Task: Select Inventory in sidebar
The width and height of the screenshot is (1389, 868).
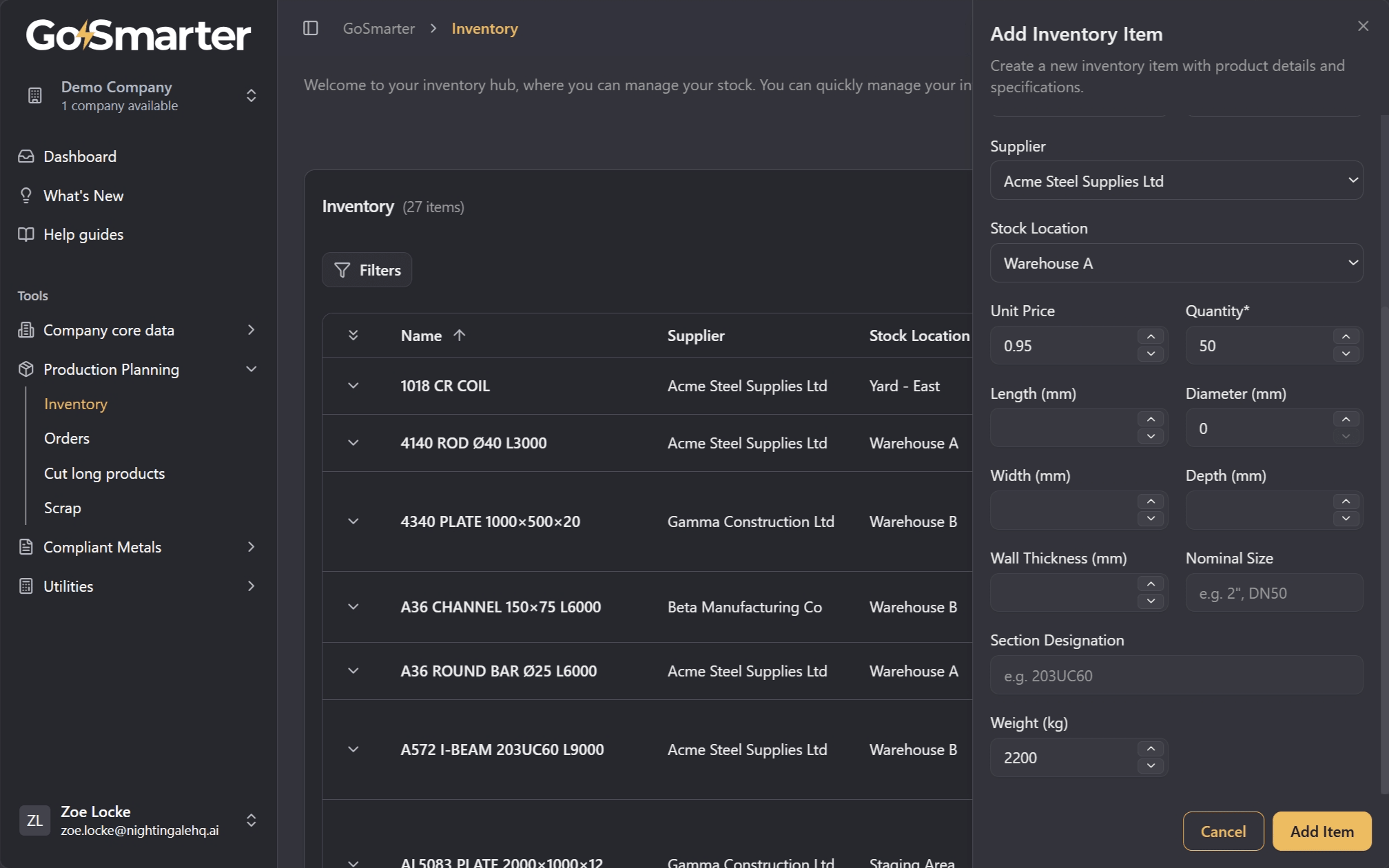Action: (x=76, y=404)
